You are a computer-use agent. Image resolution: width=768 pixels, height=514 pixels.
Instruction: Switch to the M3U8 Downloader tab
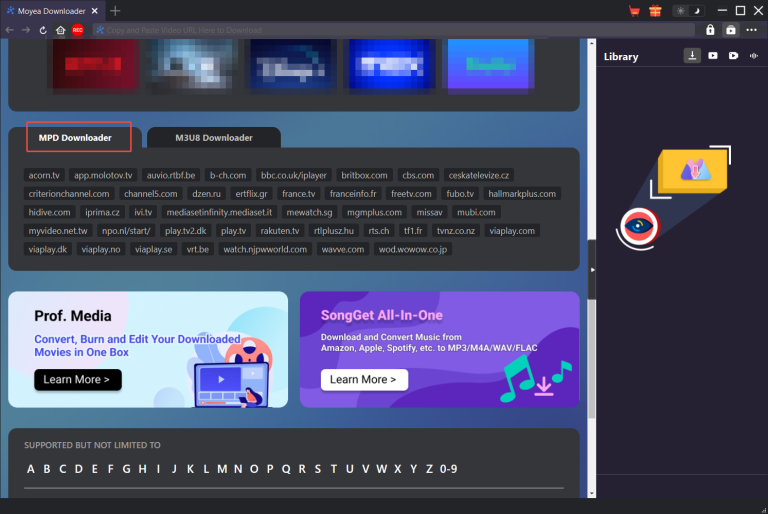(x=214, y=138)
